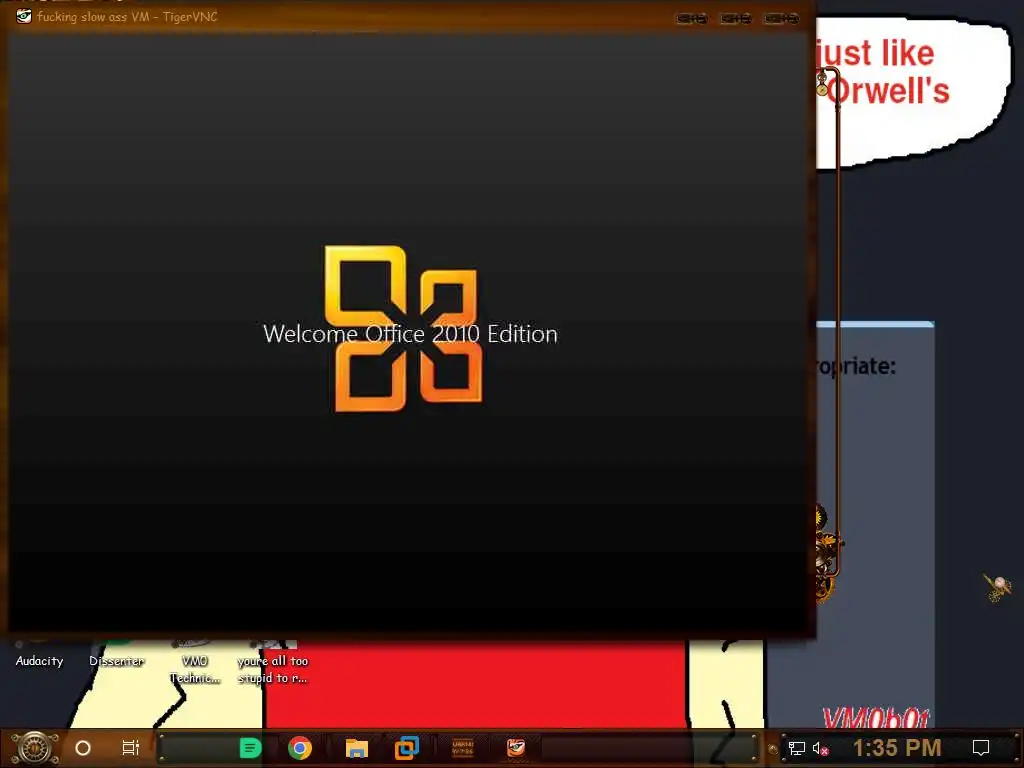Screen dimensions: 1024x768
Task: Click the small tray icon left of the network icon
Action: 773,749
